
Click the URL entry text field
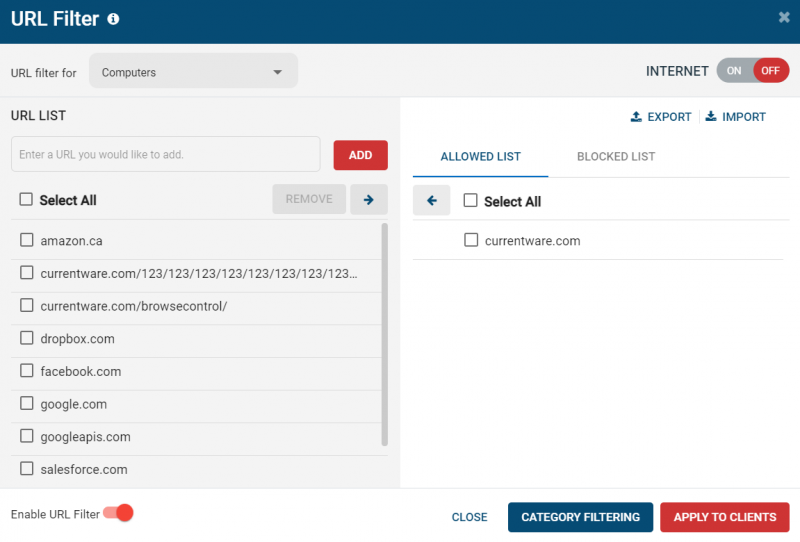(x=165, y=155)
